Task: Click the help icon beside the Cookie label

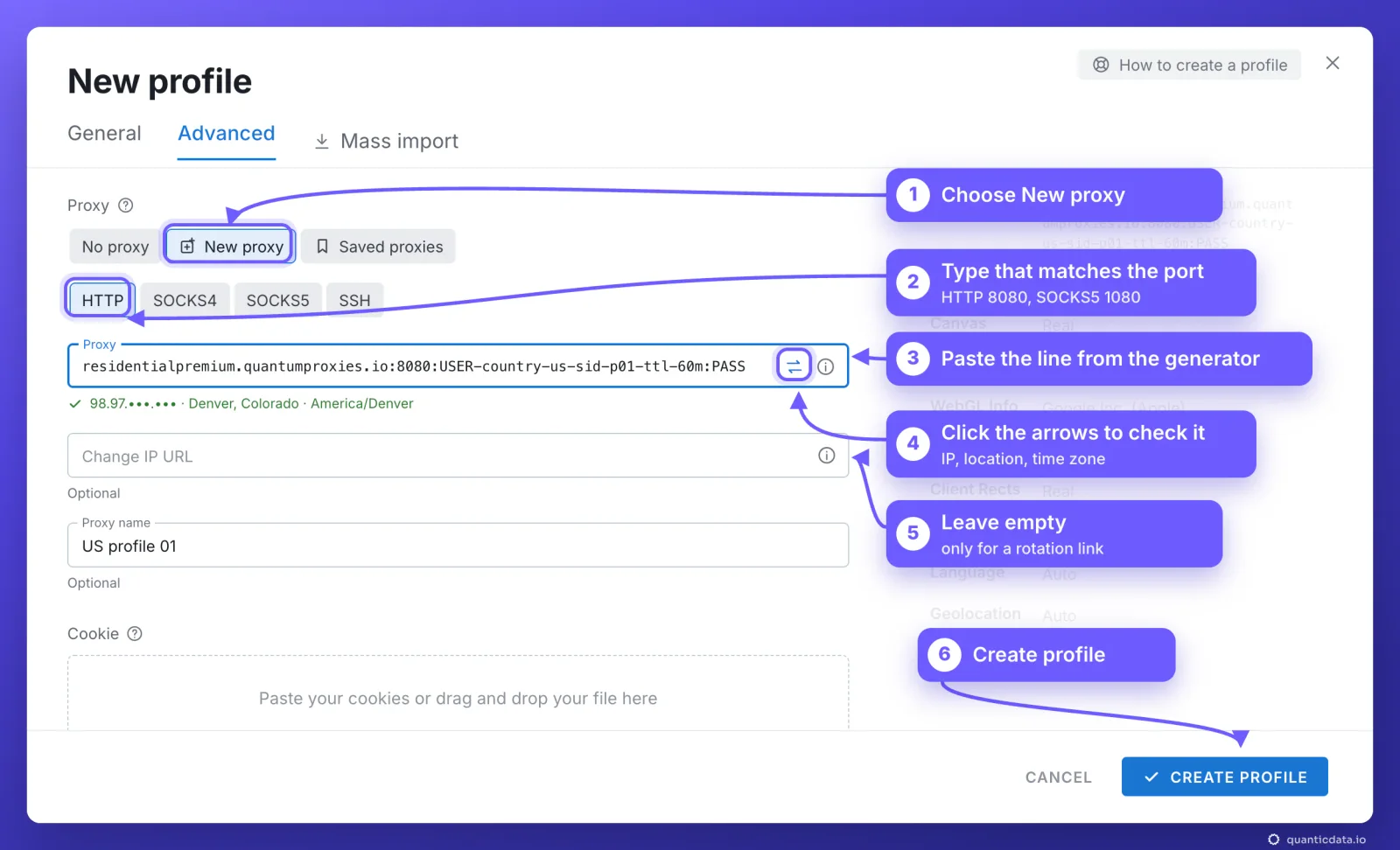Action: pyautogui.click(x=135, y=634)
